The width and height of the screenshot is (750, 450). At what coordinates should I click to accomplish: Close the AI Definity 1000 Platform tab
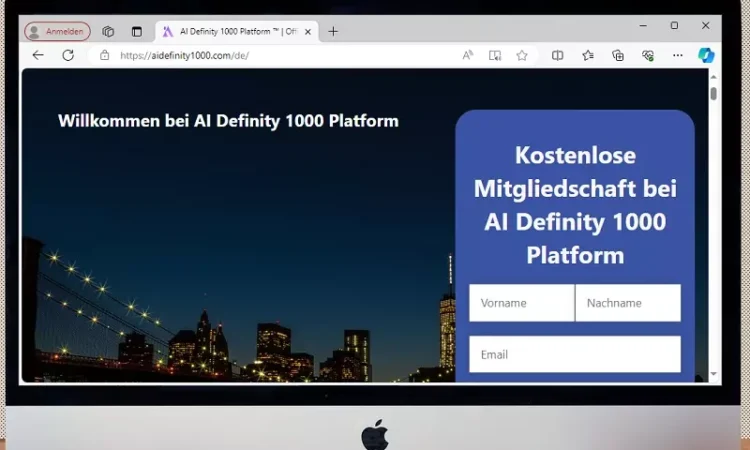(308, 32)
